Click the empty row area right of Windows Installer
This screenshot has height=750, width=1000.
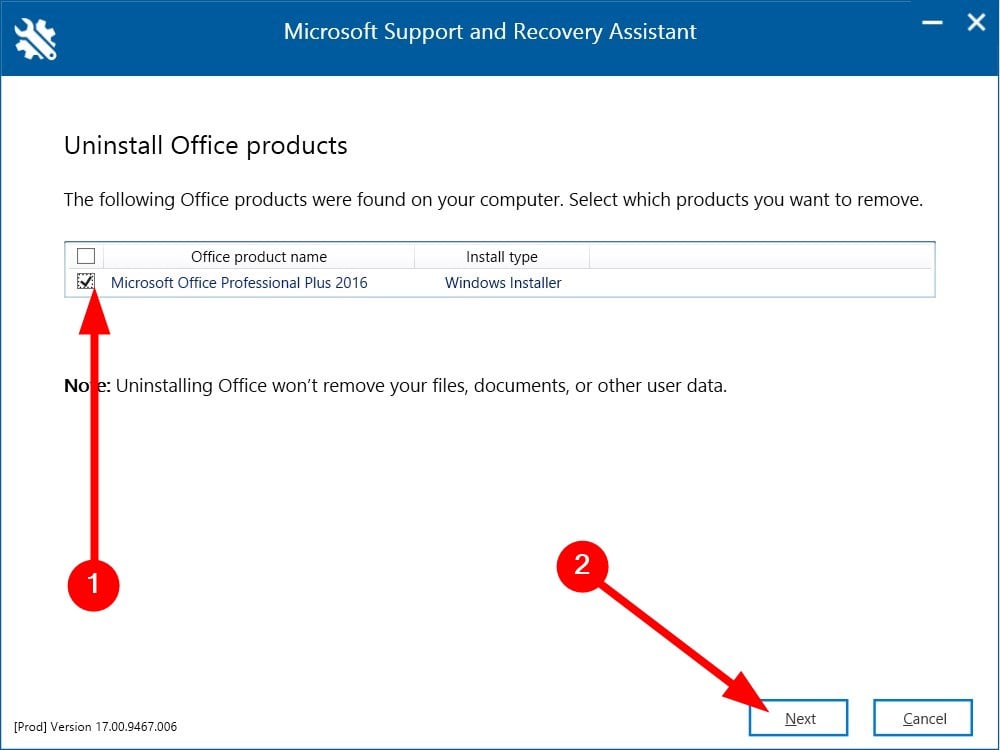[760, 283]
